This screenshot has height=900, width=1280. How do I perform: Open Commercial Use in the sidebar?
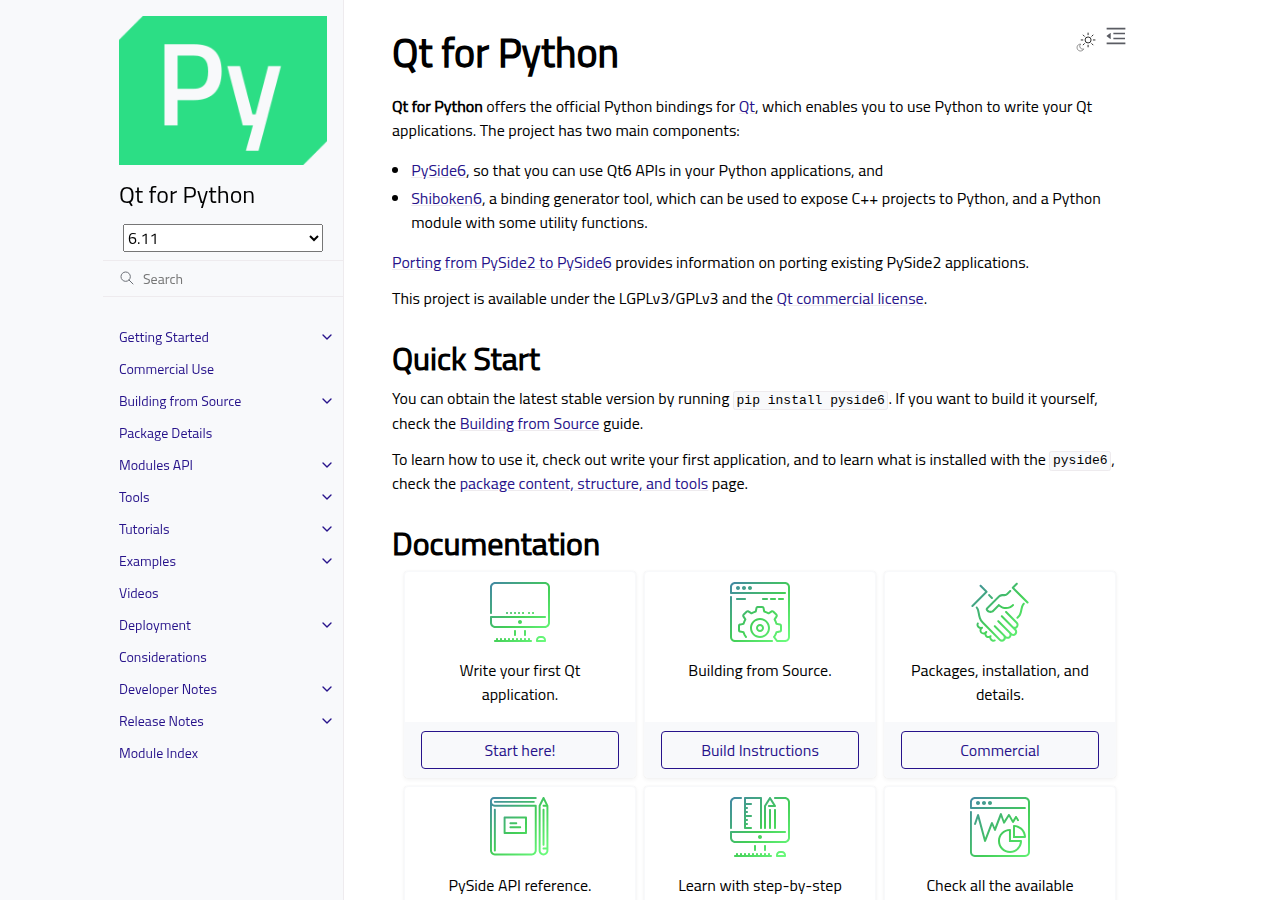tap(166, 369)
